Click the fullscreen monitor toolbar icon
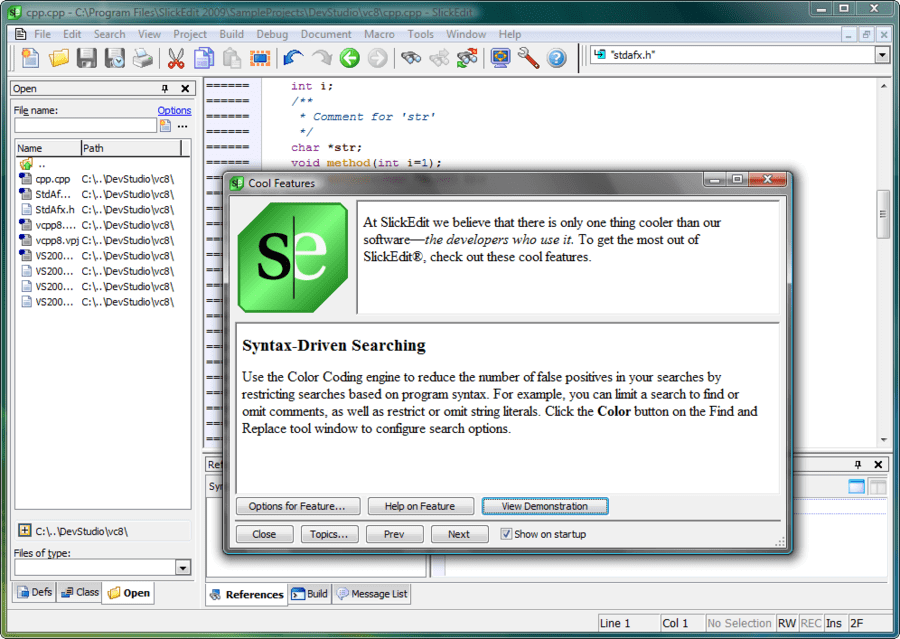Image resolution: width=900 pixels, height=639 pixels. pos(501,58)
